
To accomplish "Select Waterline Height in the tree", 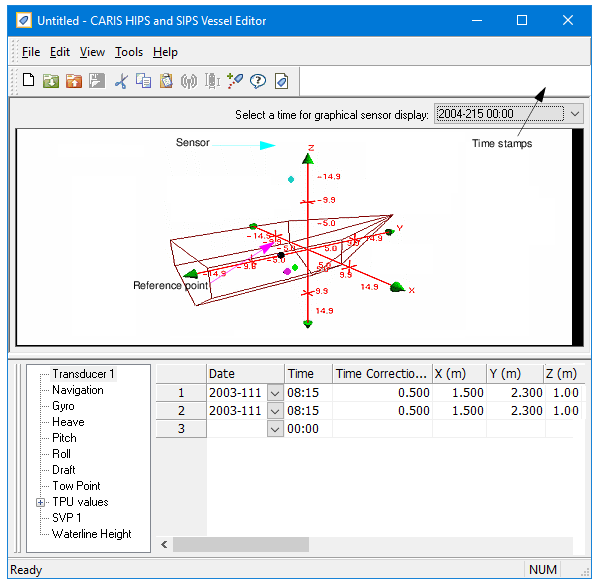I will pos(92,534).
